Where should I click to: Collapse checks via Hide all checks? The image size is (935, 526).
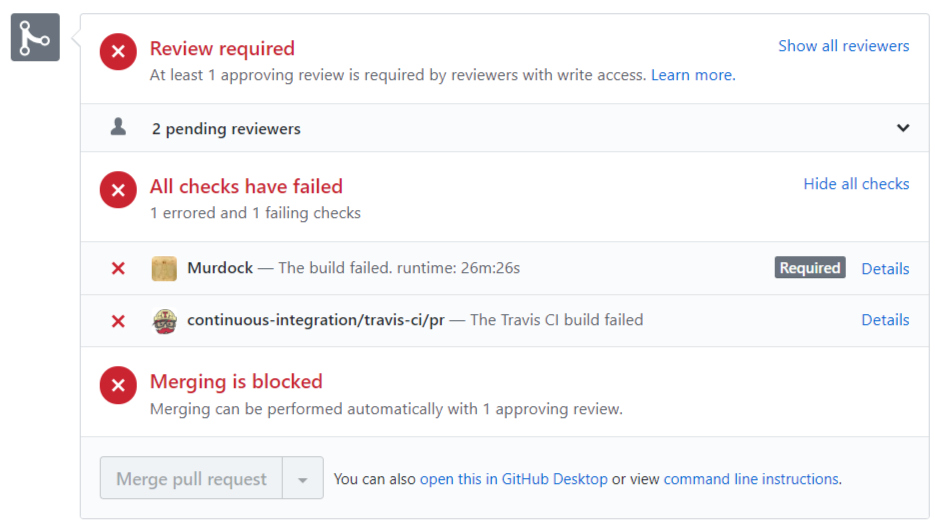coord(856,184)
